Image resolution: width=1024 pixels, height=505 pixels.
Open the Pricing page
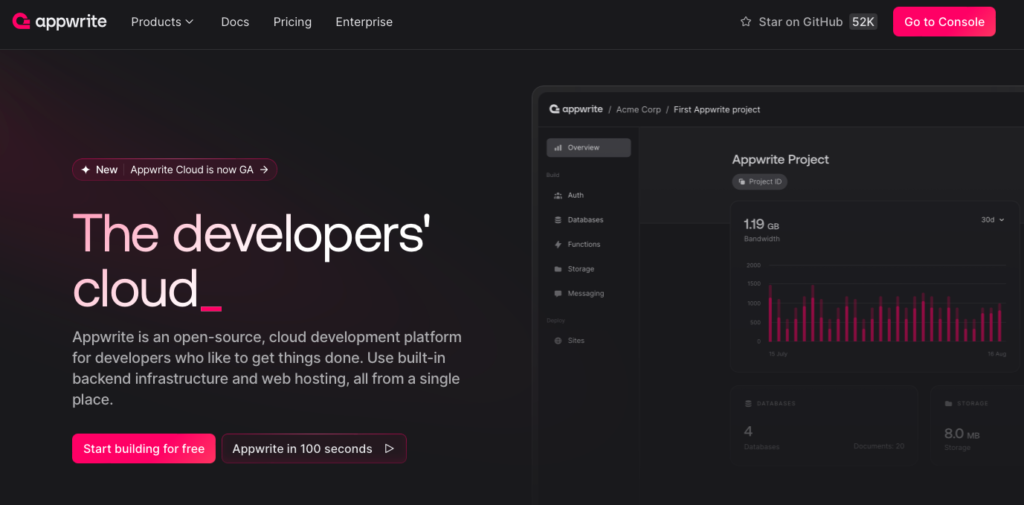pyautogui.click(x=292, y=22)
